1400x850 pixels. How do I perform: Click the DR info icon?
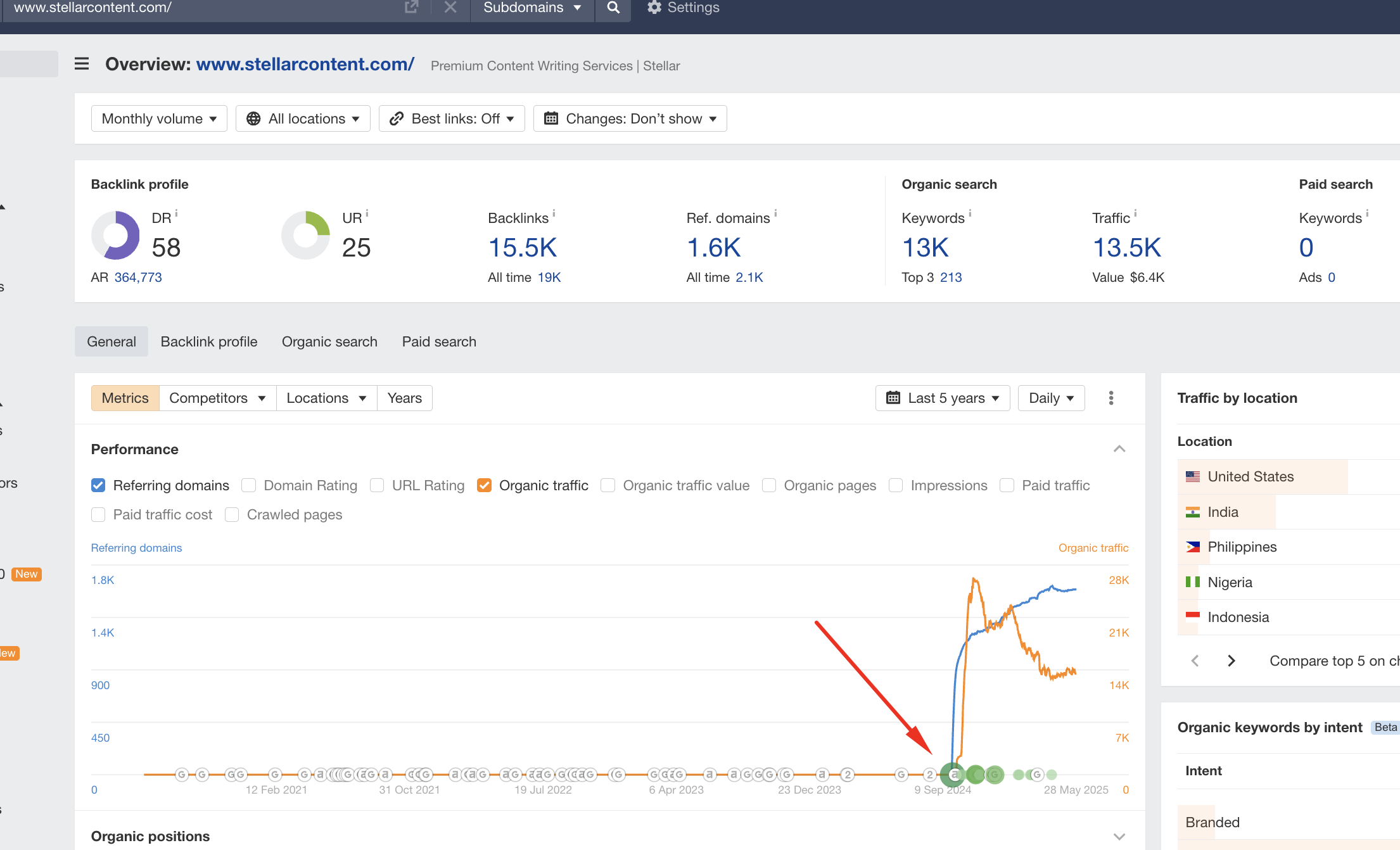(x=177, y=213)
